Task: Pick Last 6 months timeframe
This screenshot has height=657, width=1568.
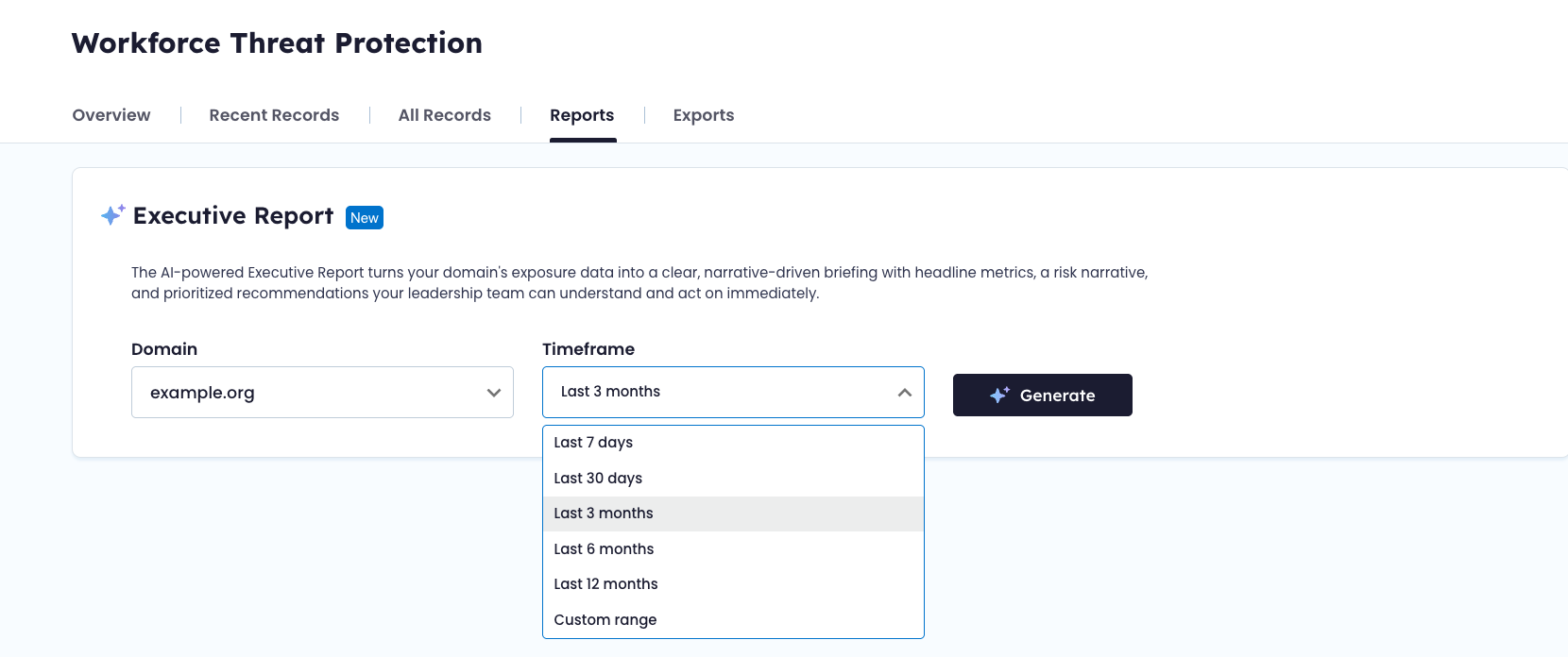Action: (733, 549)
